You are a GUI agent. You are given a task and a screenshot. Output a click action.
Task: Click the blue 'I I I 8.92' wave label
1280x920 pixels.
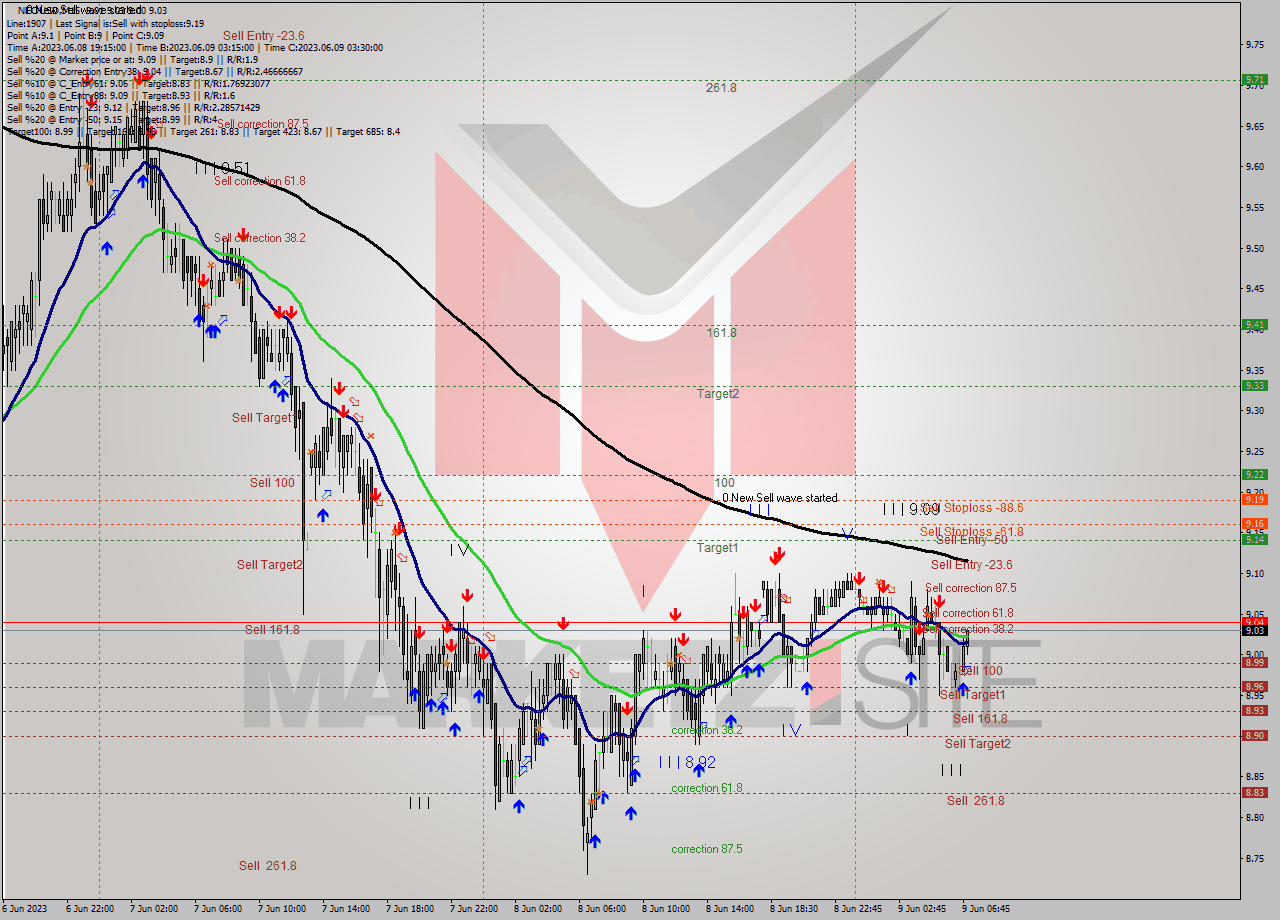687,762
